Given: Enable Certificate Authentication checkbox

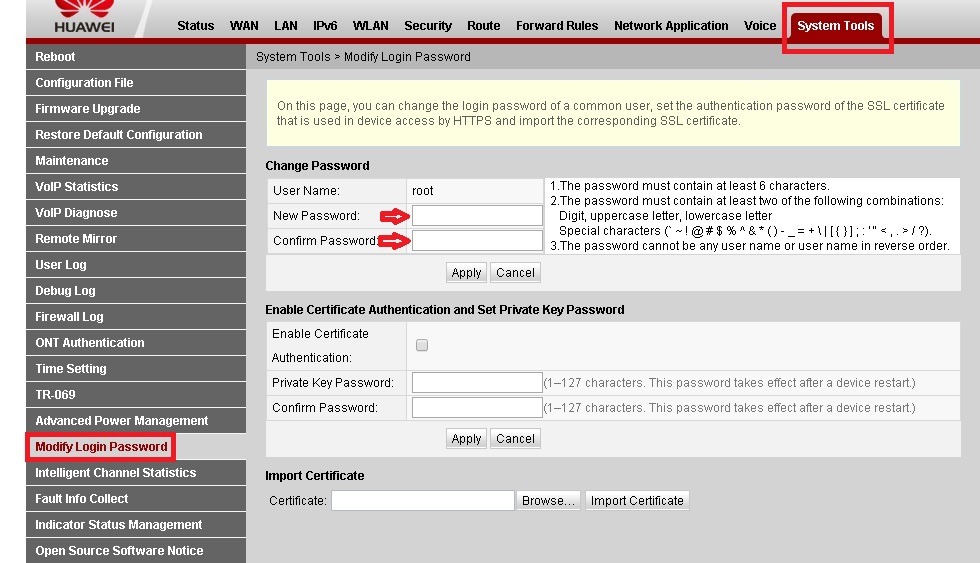Looking at the screenshot, I should (x=422, y=345).
